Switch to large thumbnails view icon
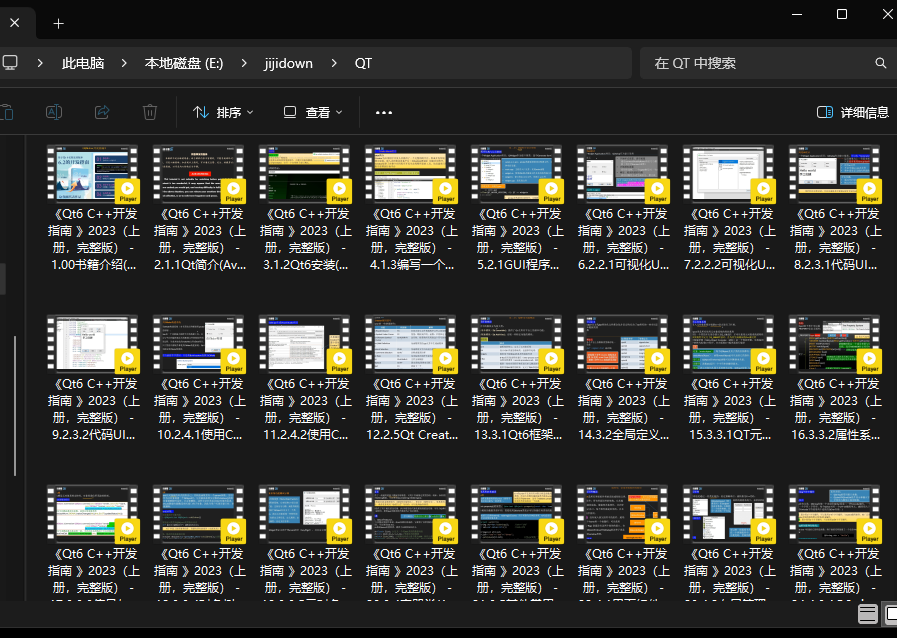897x638 pixels. coord(890,614)
